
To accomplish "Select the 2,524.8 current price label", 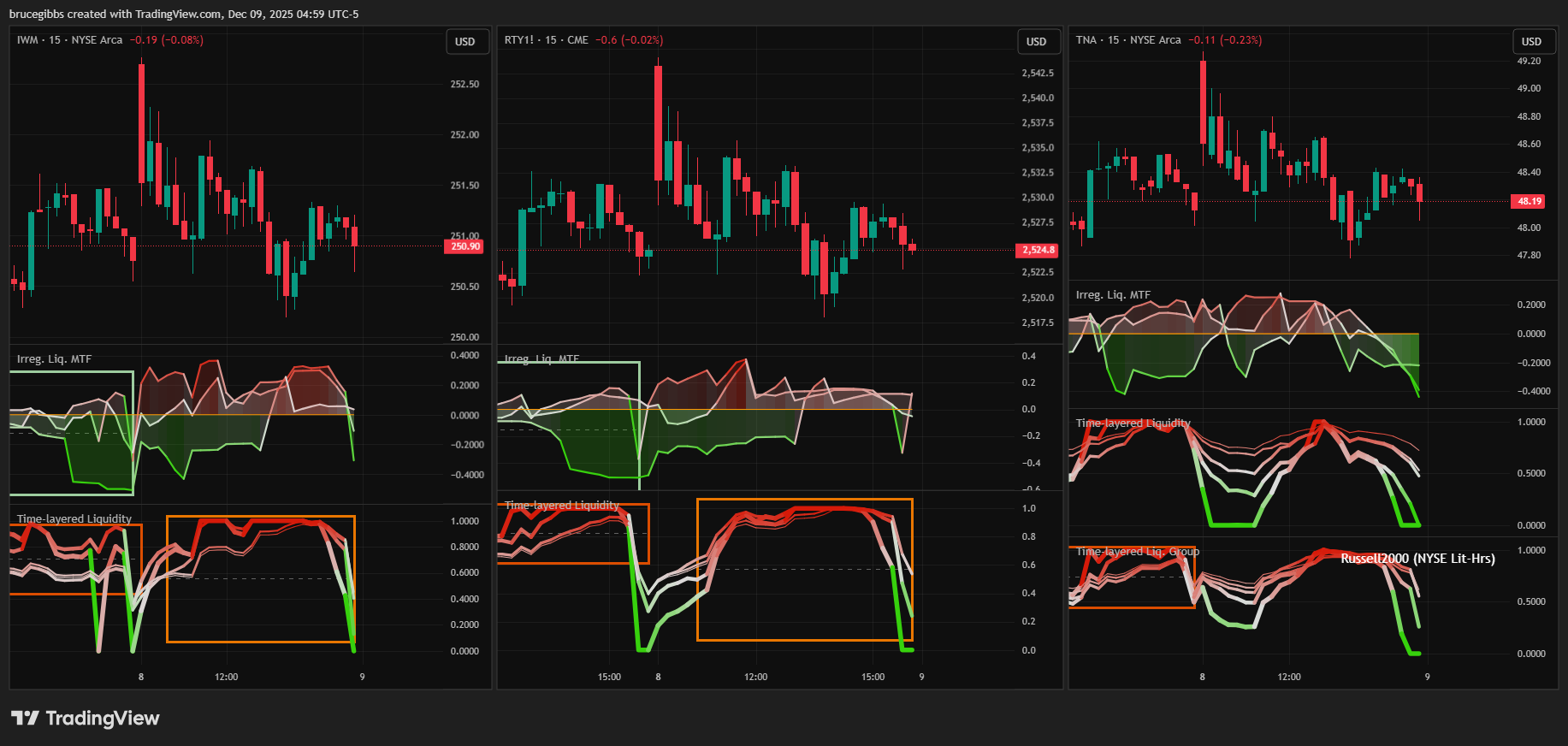I will pyautogui.click(x=1038, y=250).
